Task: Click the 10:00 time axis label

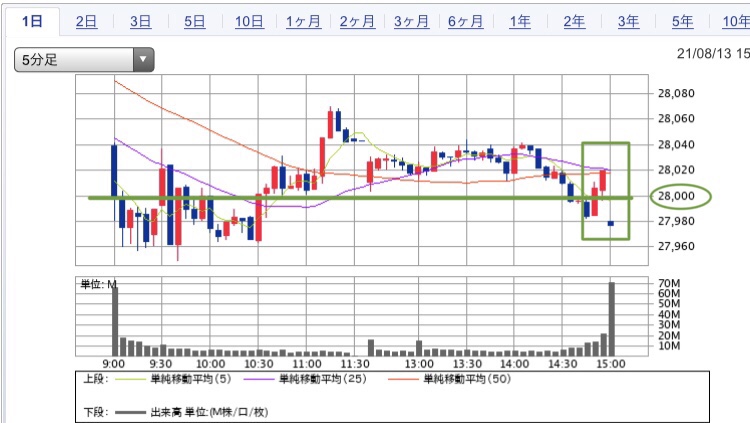Action: point(210,364)
